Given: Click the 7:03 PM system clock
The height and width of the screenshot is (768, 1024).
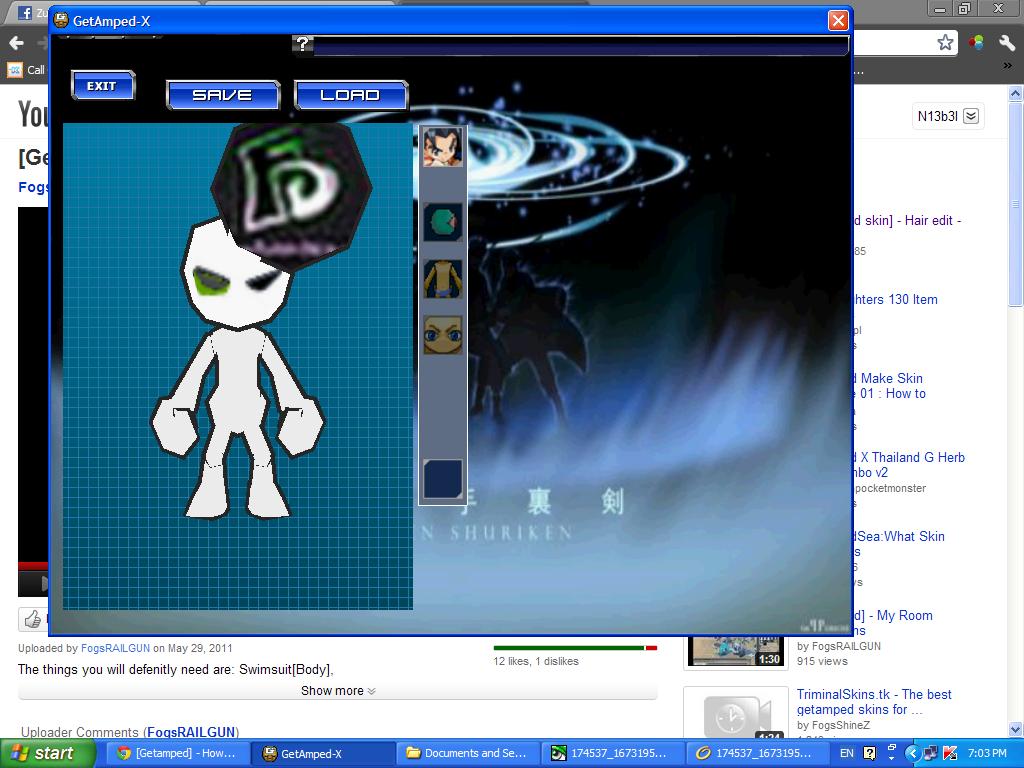Looking at the screenshot, I should 987,754.
